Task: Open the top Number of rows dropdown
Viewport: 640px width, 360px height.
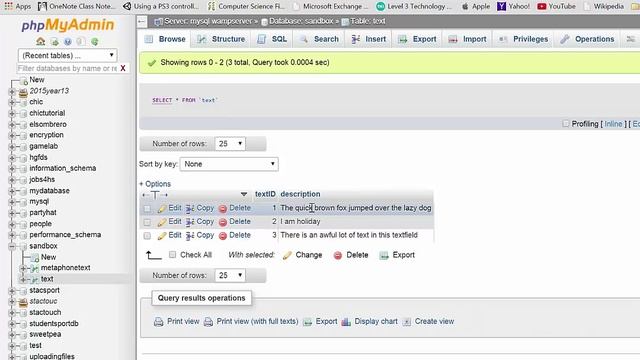Action: click(x=230, y=144)
